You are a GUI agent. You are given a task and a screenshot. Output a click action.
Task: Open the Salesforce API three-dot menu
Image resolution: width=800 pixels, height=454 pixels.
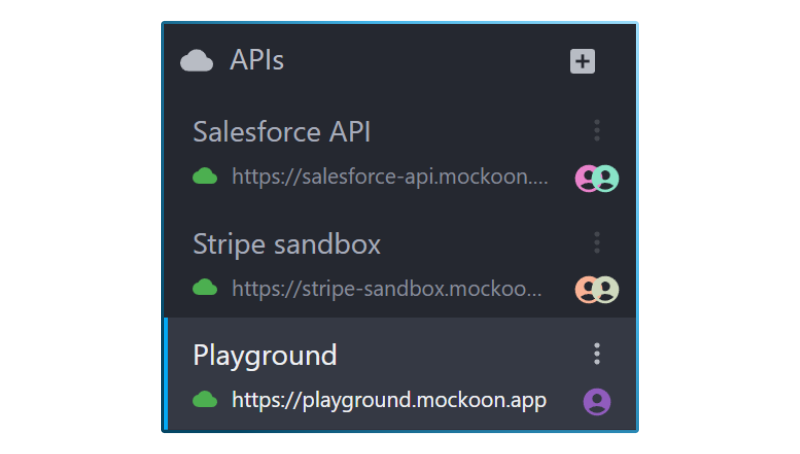tap(596, 131)
